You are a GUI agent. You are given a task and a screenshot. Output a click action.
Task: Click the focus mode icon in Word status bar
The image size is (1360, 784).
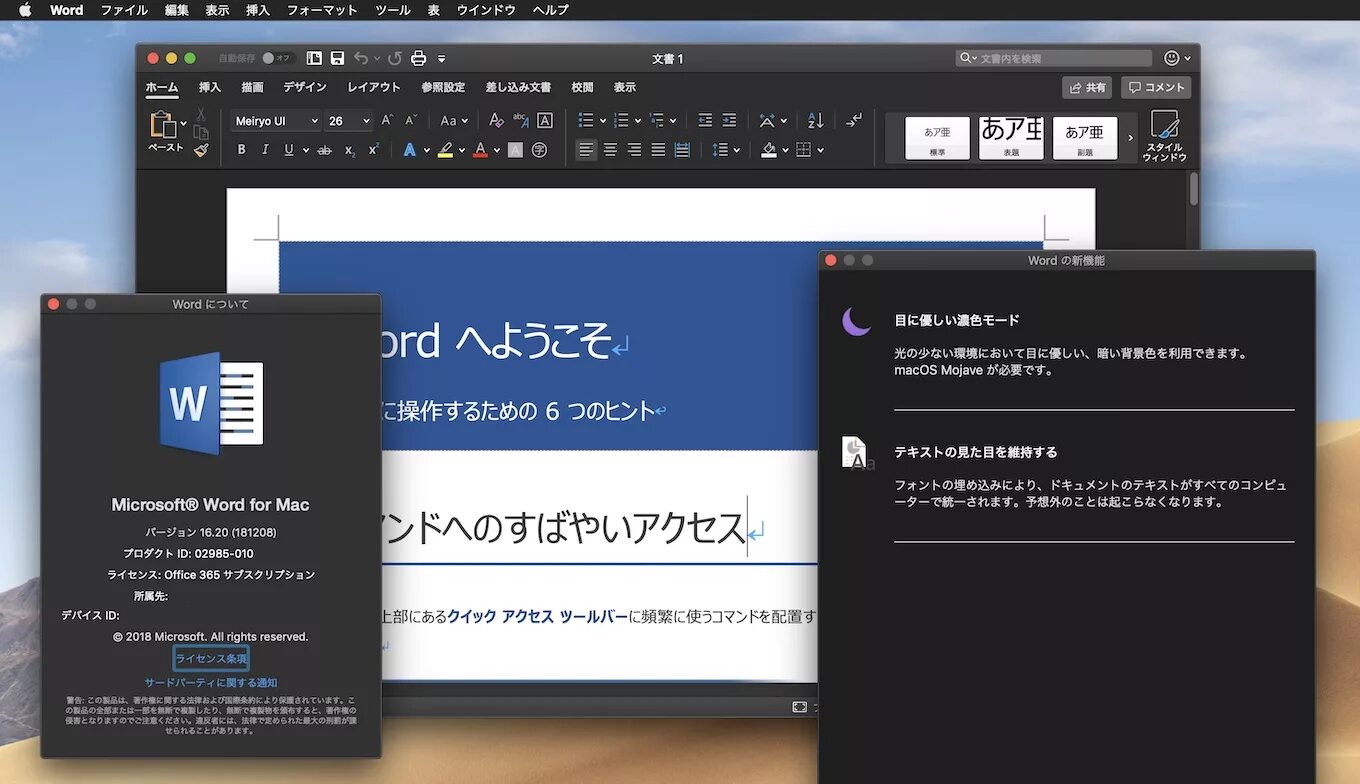(x=799, y=707)
